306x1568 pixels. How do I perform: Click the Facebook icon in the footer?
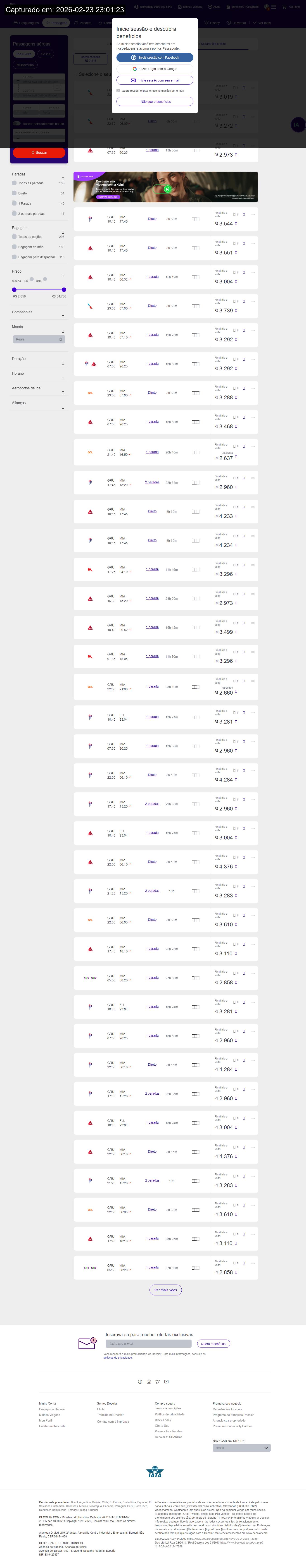tap(140, 1382)
